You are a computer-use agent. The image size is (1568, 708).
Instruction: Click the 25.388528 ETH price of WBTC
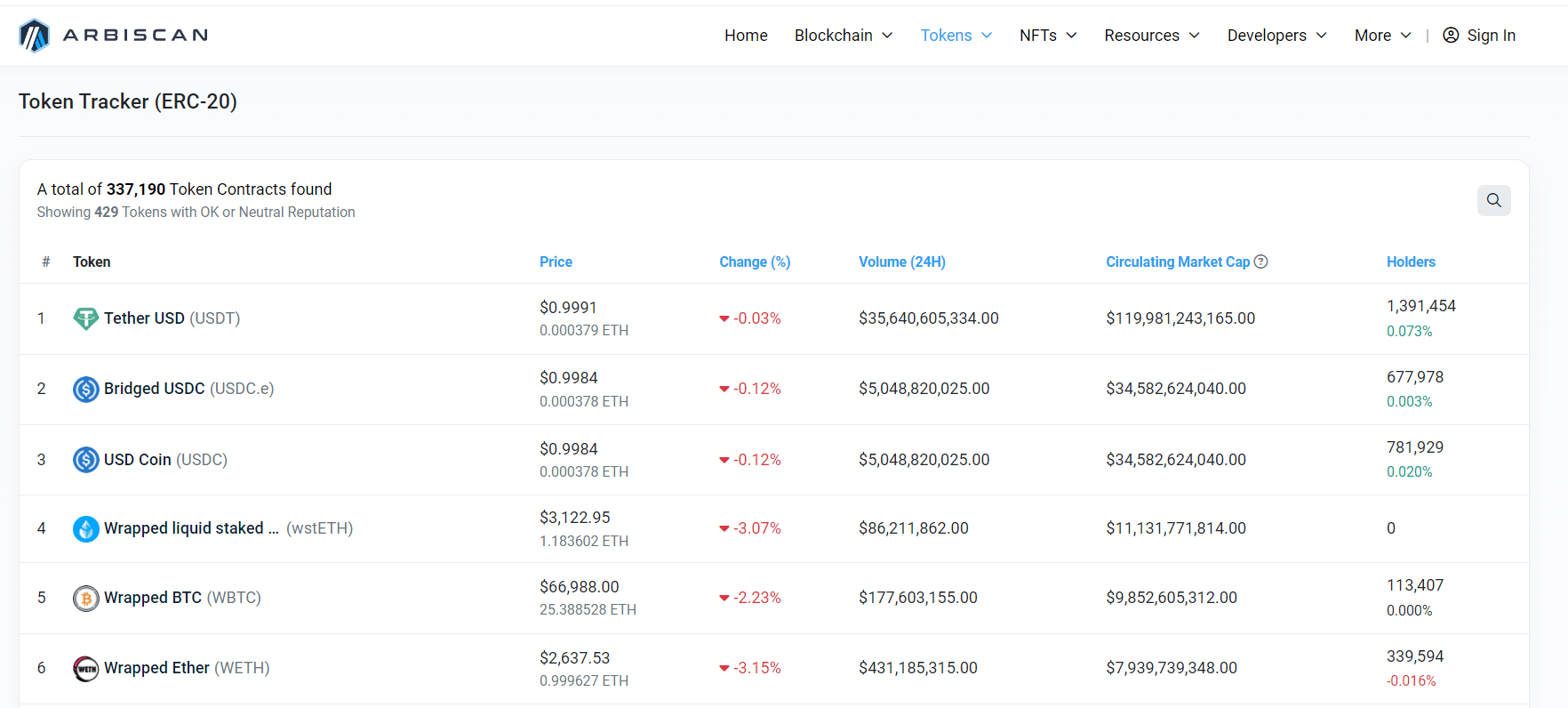pos(588,610)
